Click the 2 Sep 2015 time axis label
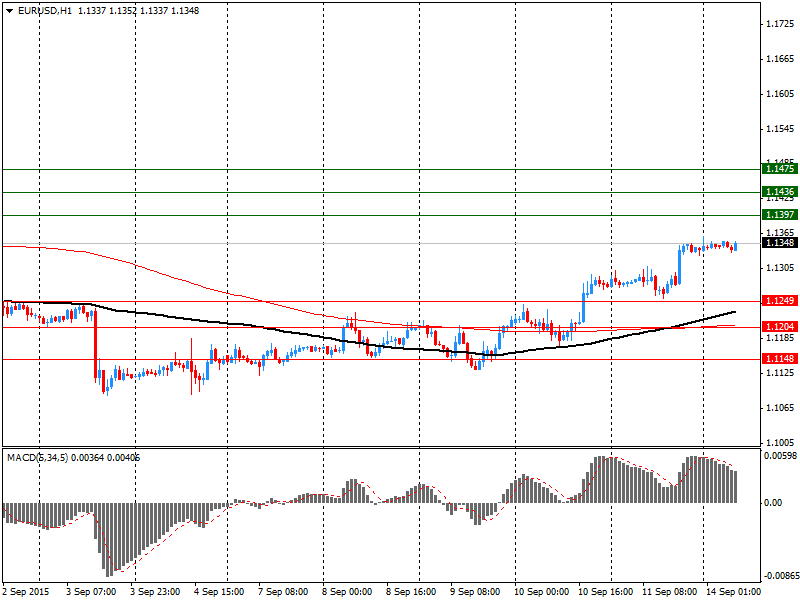This screenshot has height=600, width=800. click(26, 592)
